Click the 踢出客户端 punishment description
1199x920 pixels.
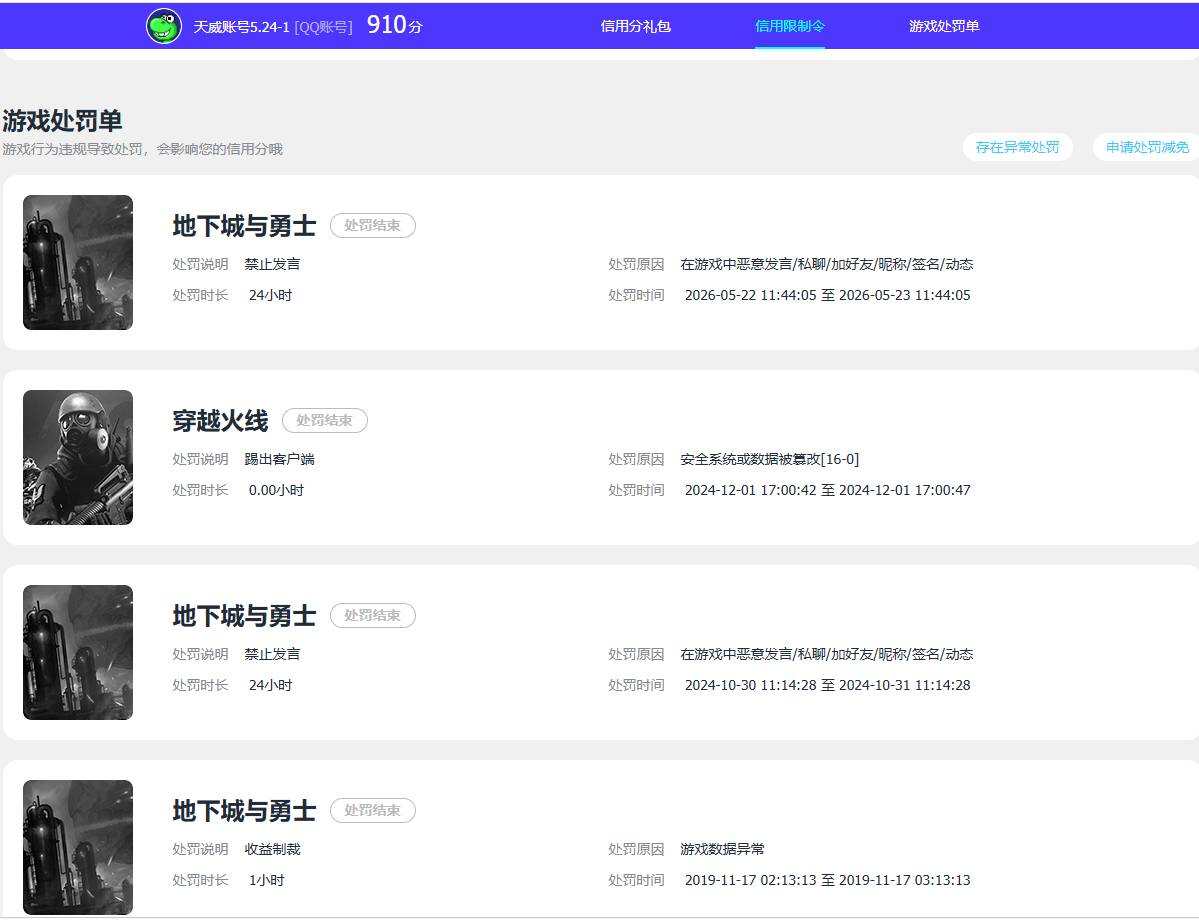(x=280, y=460)
